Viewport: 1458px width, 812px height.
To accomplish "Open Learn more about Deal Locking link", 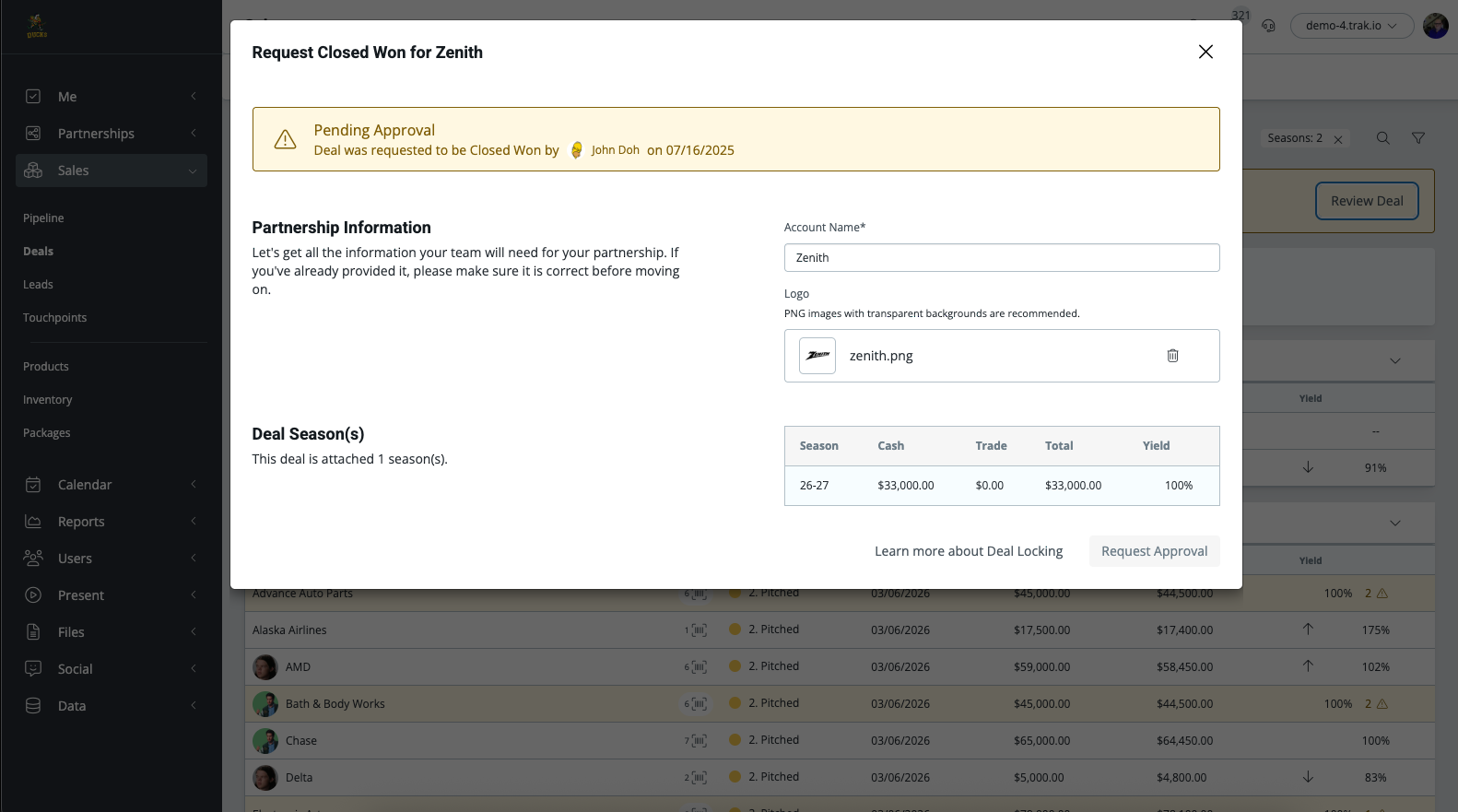I will pos(969,551).
